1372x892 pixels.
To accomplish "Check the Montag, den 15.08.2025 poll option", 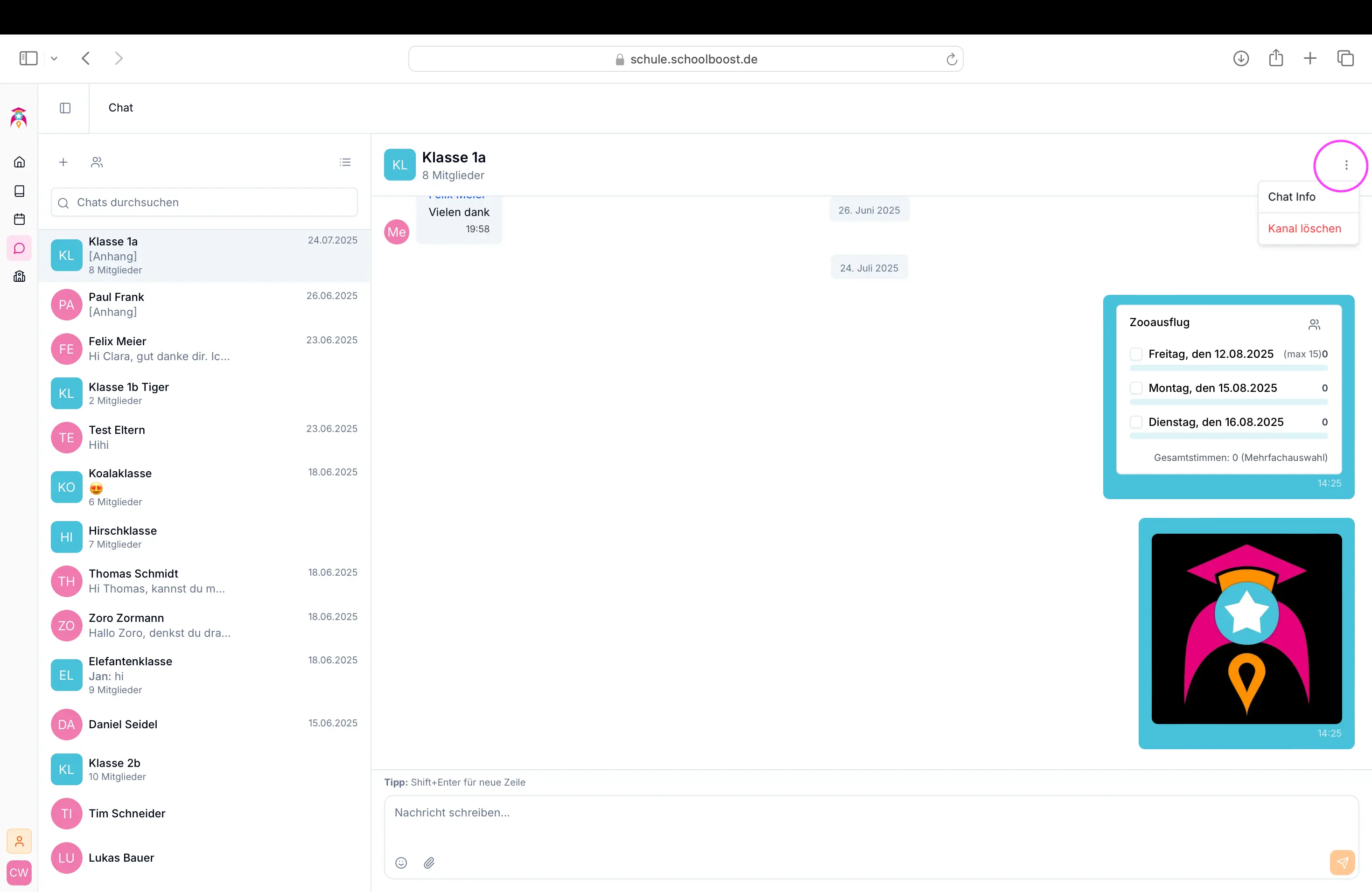I will pos(1136,388).
